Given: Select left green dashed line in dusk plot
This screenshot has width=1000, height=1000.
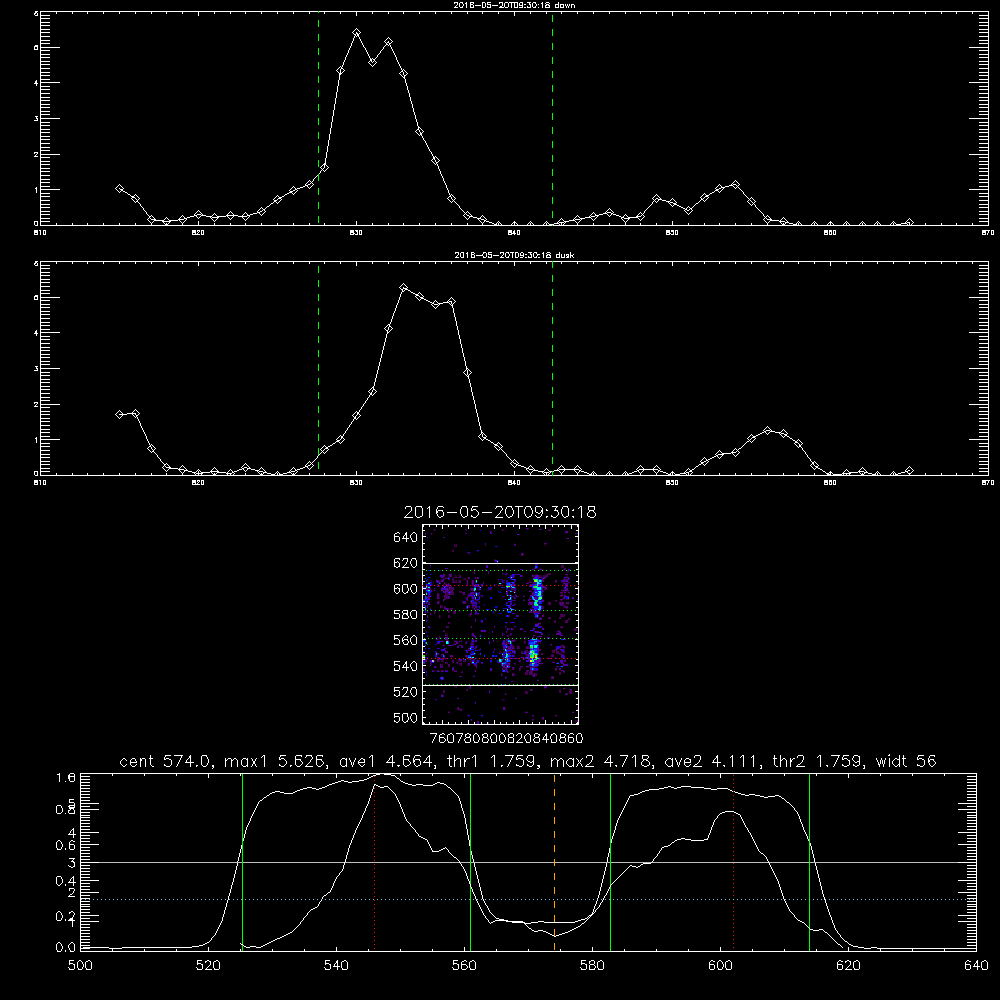Looking at the screenshot, I should pos(318,368).
